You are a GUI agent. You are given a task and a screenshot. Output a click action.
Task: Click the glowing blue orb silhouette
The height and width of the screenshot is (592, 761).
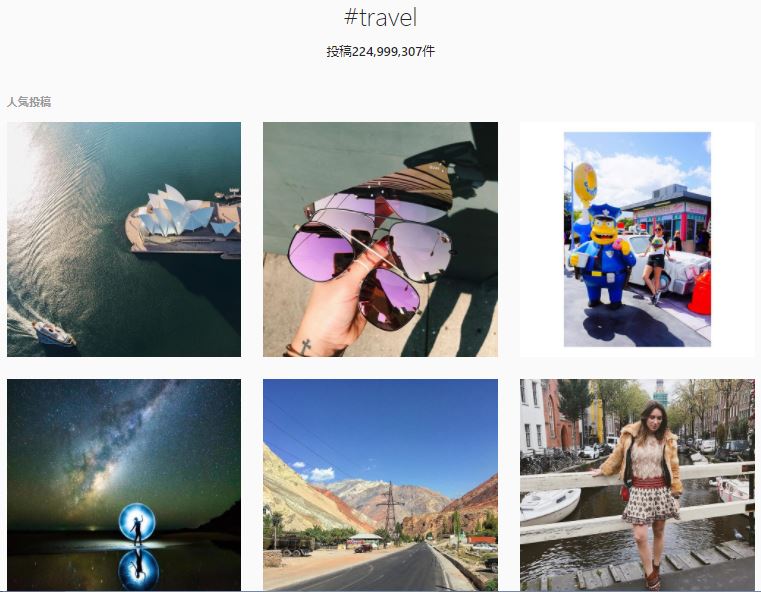click(137, 522)
